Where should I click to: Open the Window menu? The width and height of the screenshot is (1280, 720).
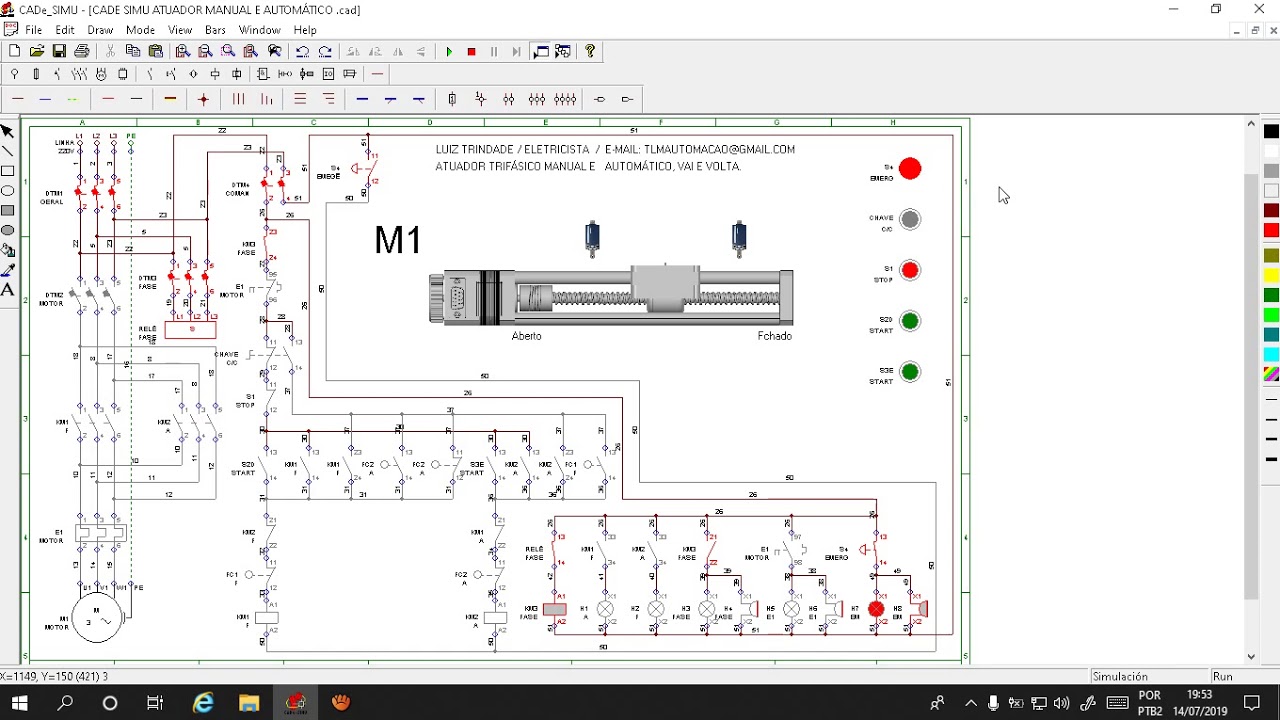tap(259, 30)
